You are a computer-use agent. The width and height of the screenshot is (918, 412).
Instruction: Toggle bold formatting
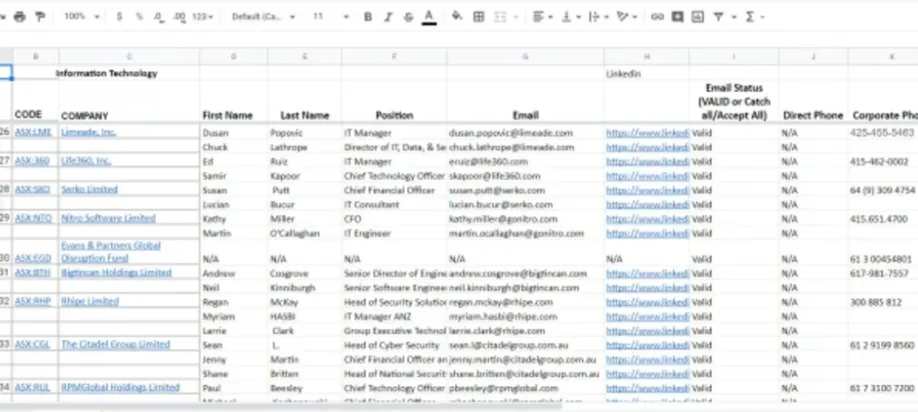coord(368,17)
